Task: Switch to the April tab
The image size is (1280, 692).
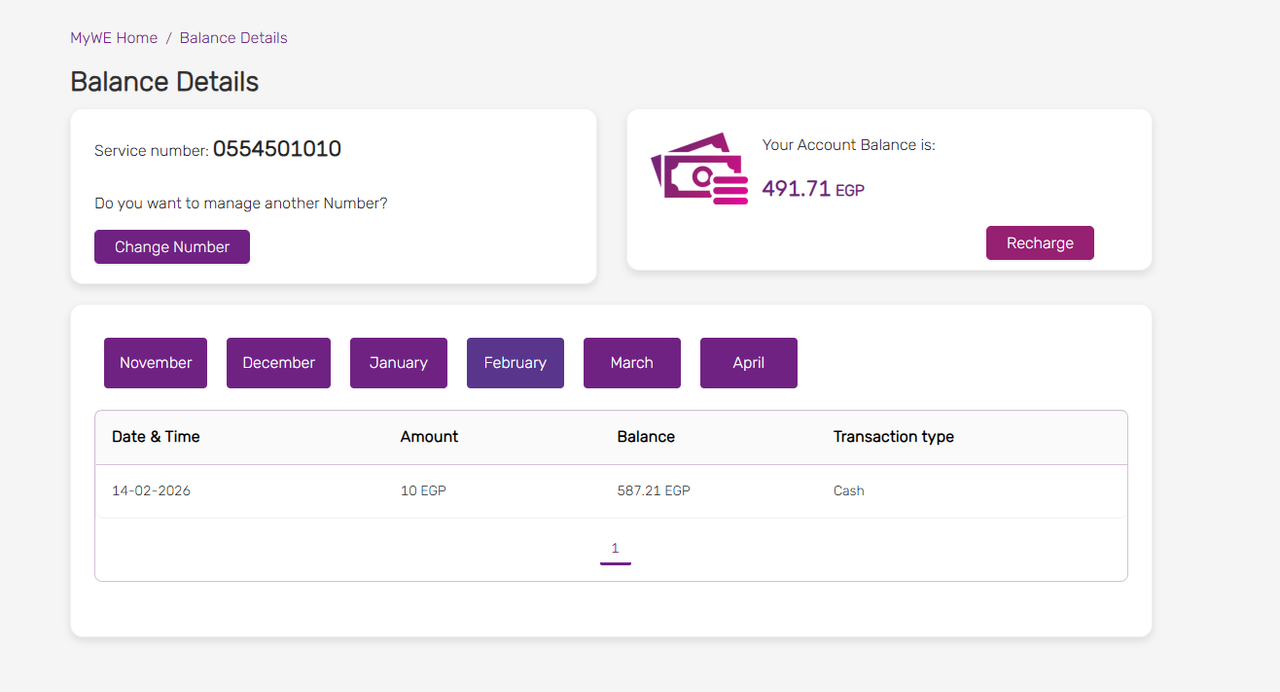Action: [x=748, y=363]
